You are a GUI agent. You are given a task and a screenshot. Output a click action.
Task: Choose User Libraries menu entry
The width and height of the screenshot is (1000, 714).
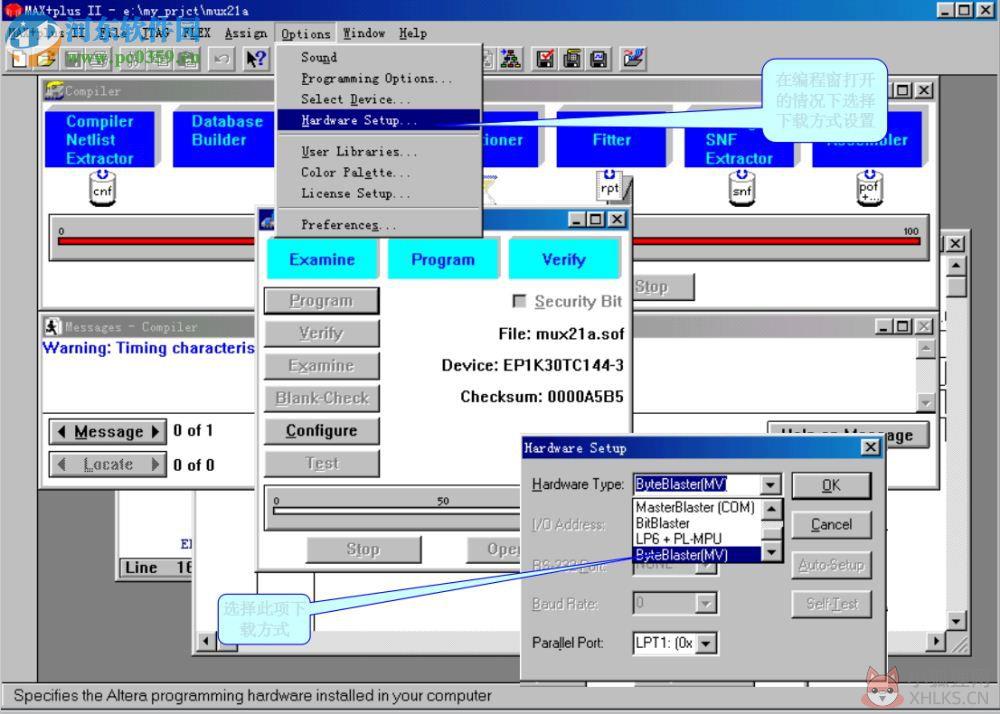tap(378, 152)
